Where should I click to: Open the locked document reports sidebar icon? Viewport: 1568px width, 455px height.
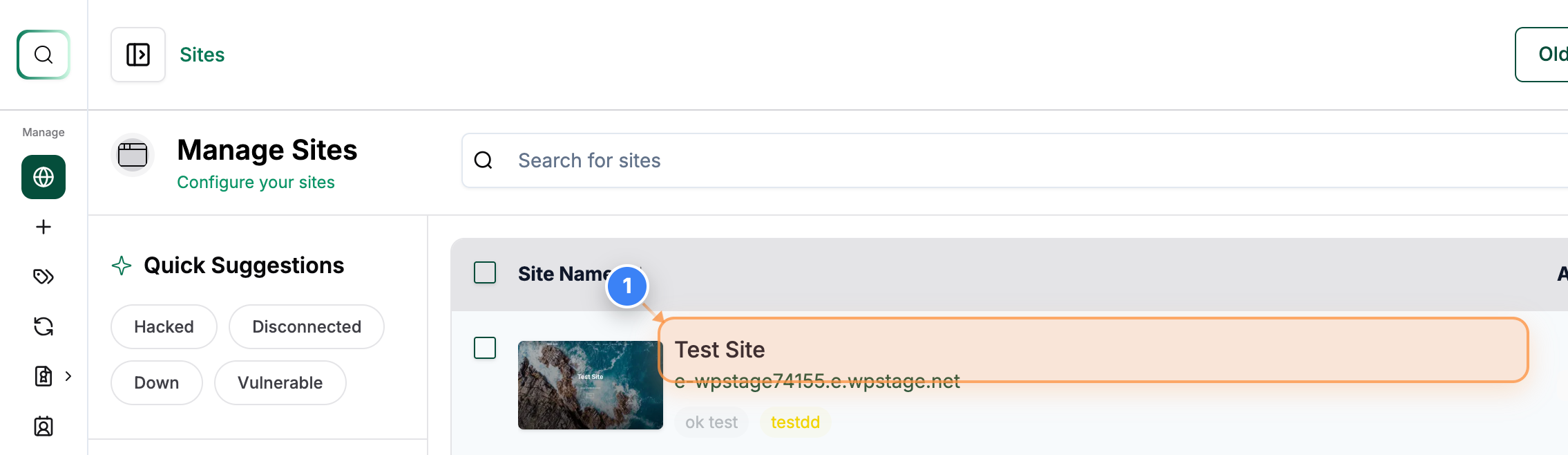[x=44, y=376]
